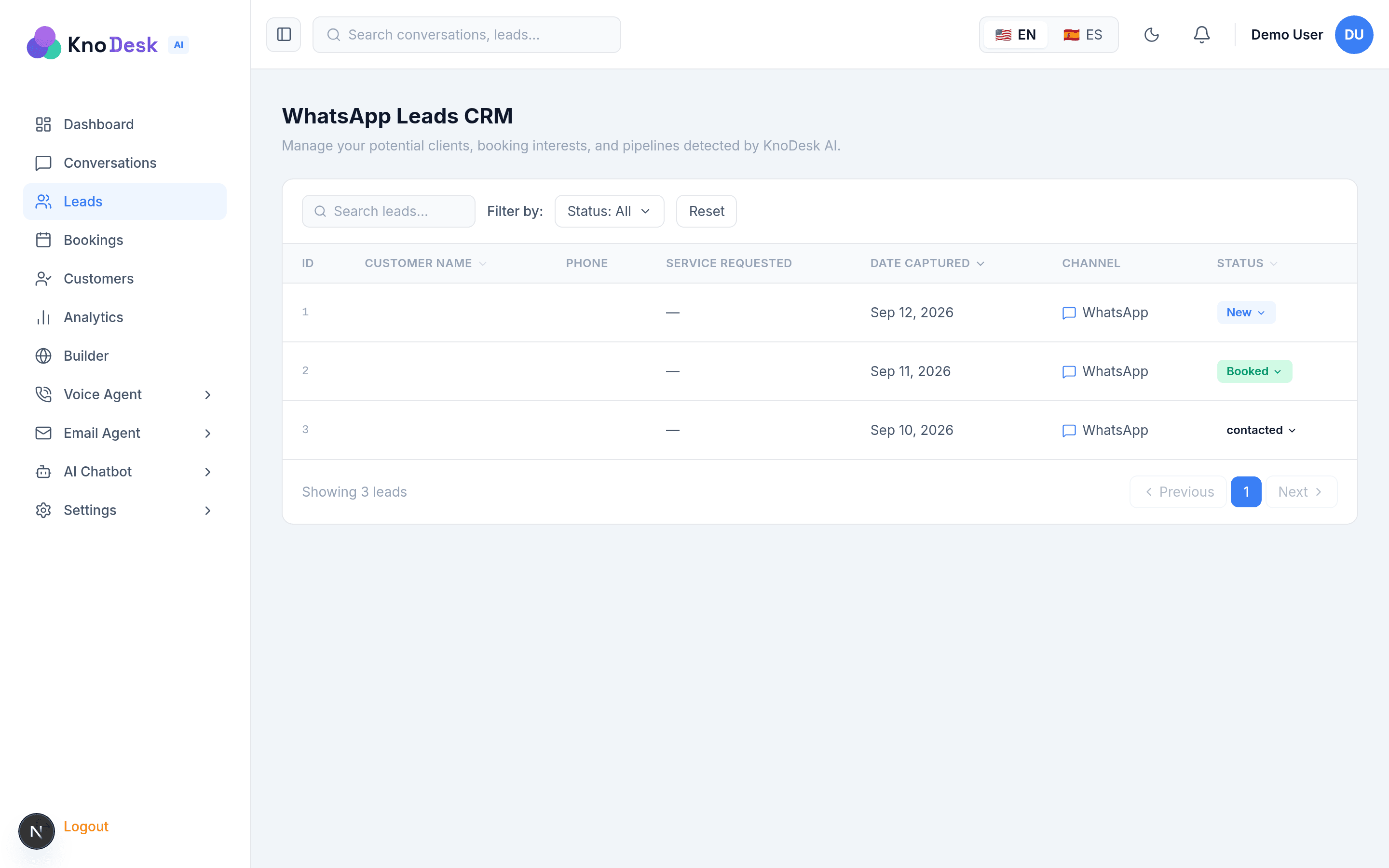The width and height of the screenshot is (1389, 868).
Task: Click the Email Agent envelope icon
Action: pyautogui.click(x=43, y=433)
